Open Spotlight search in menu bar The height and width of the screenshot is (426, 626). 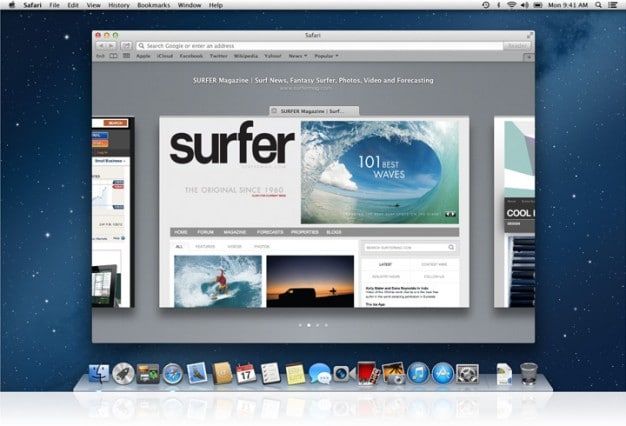pos(598,5)
